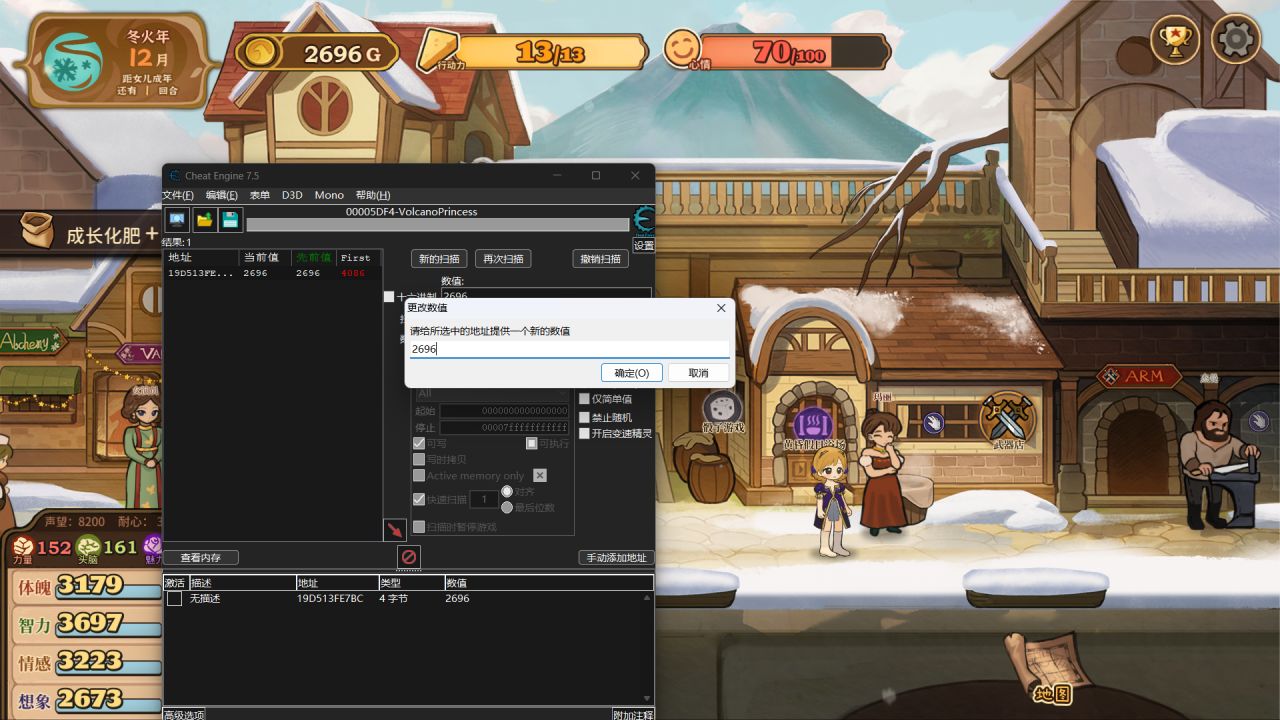
Task: Select the found address row 19D513FE...
Action: 272,273
